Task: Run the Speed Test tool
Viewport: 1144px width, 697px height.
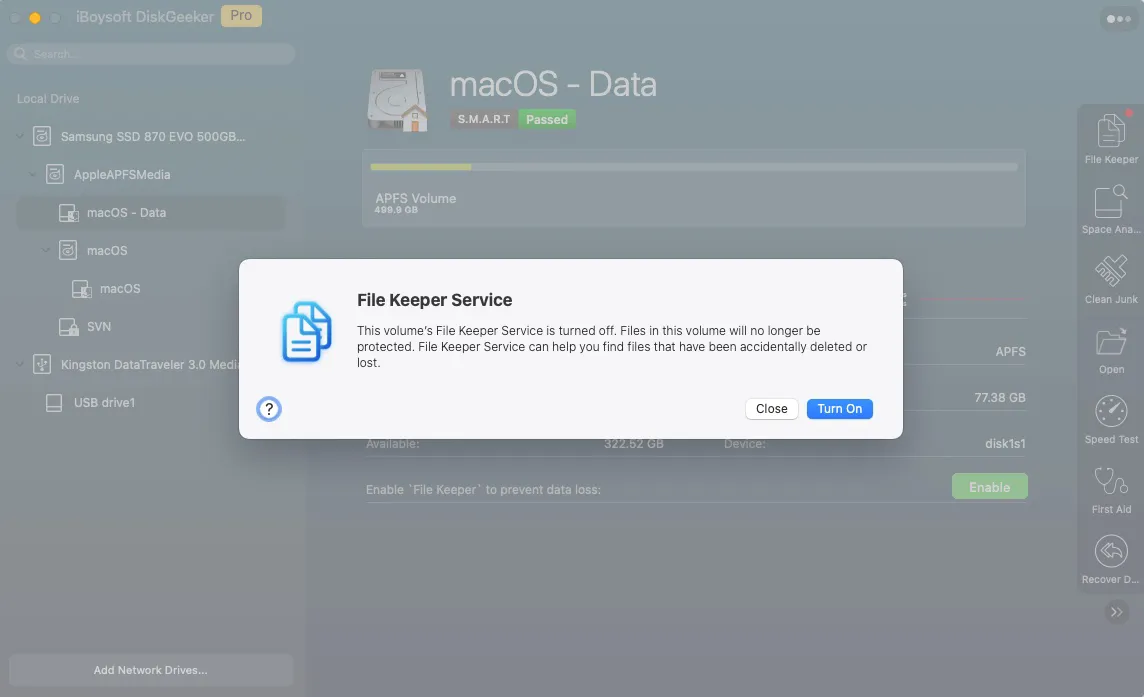Action: tap(1110, 419)
